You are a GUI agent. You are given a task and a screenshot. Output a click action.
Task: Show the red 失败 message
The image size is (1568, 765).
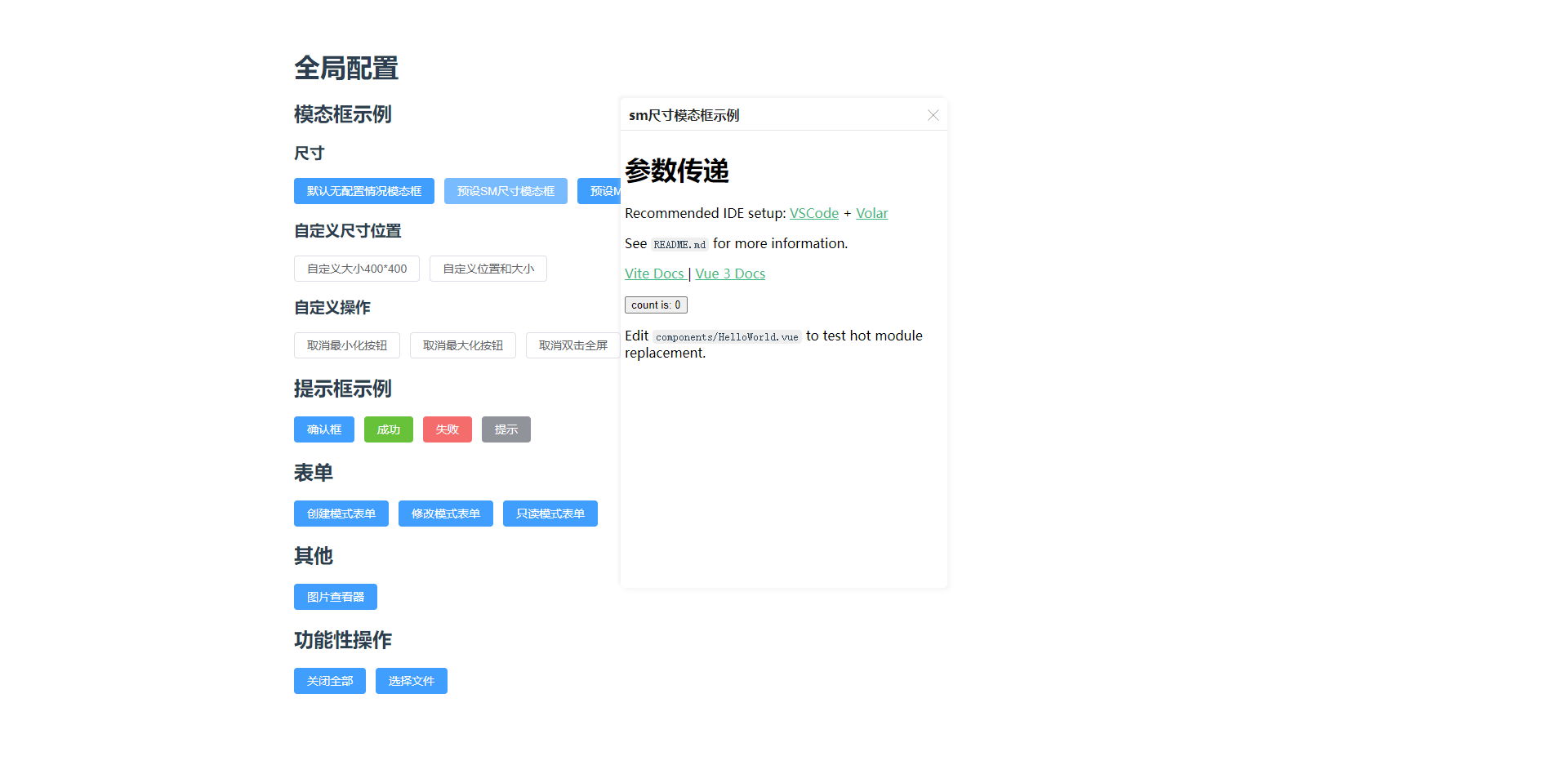pos(448,429)
